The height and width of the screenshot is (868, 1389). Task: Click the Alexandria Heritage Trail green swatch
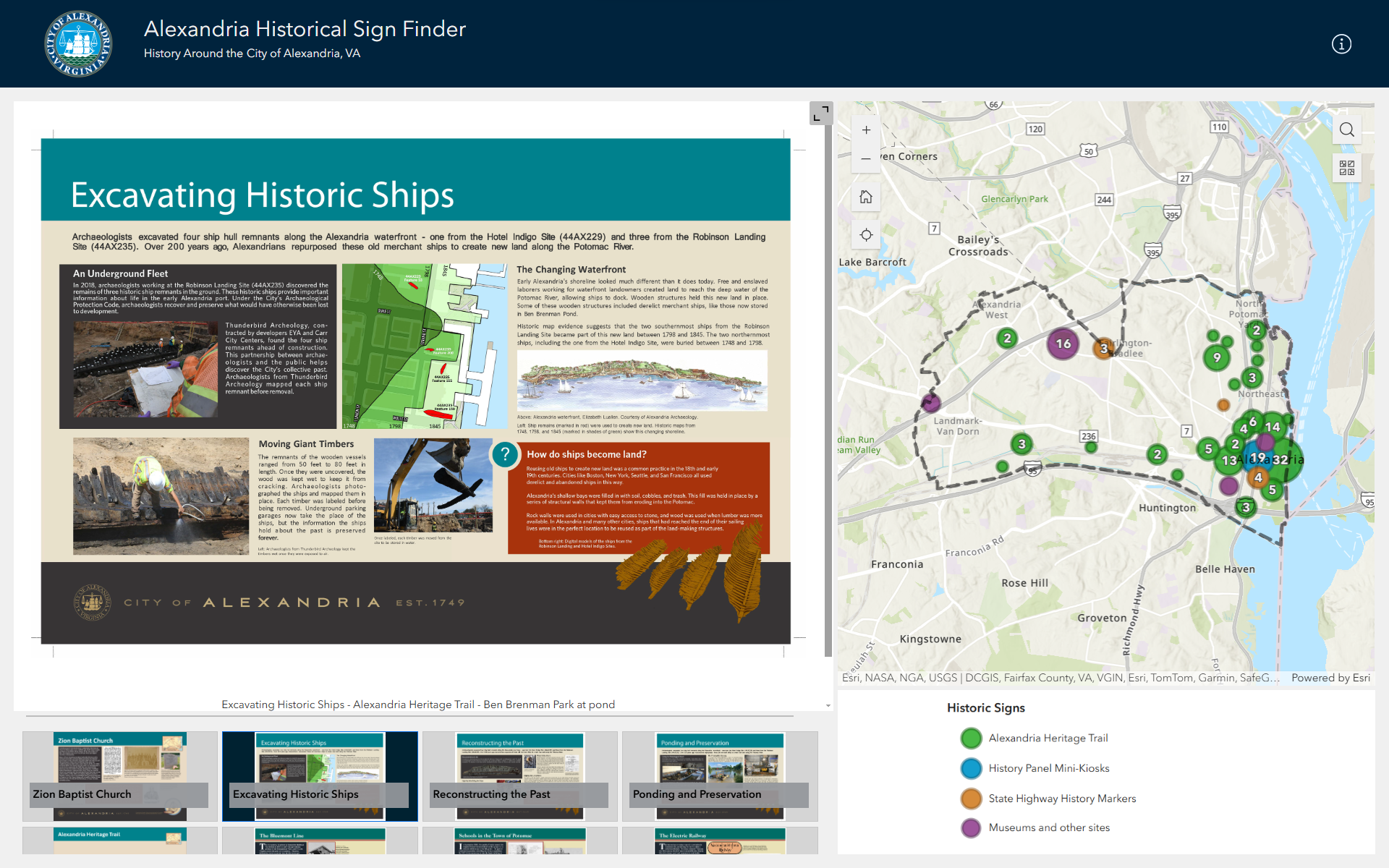(971, 738)
